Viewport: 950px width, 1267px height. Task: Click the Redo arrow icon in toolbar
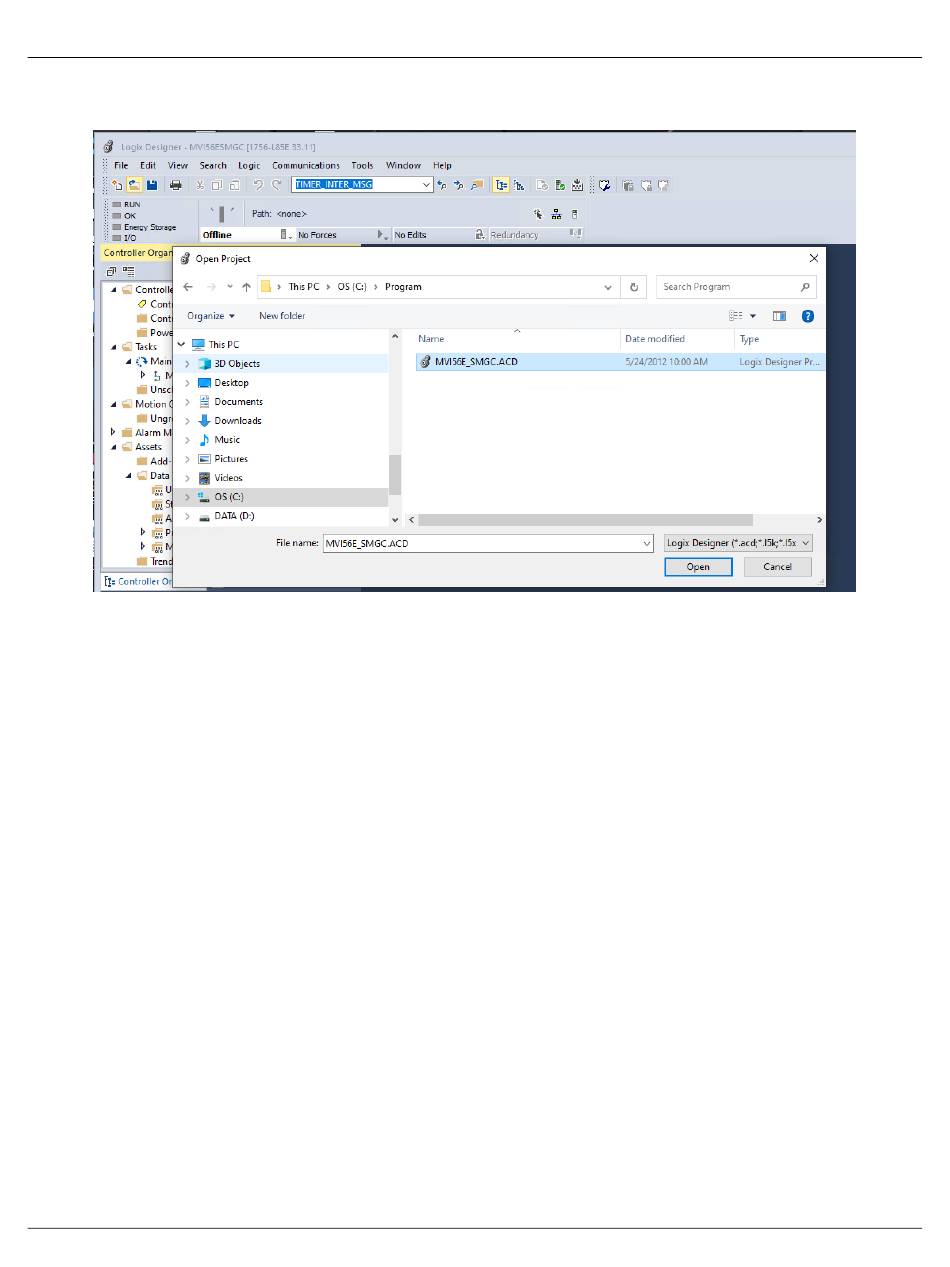pyautogui.click(x=277, y=185)
